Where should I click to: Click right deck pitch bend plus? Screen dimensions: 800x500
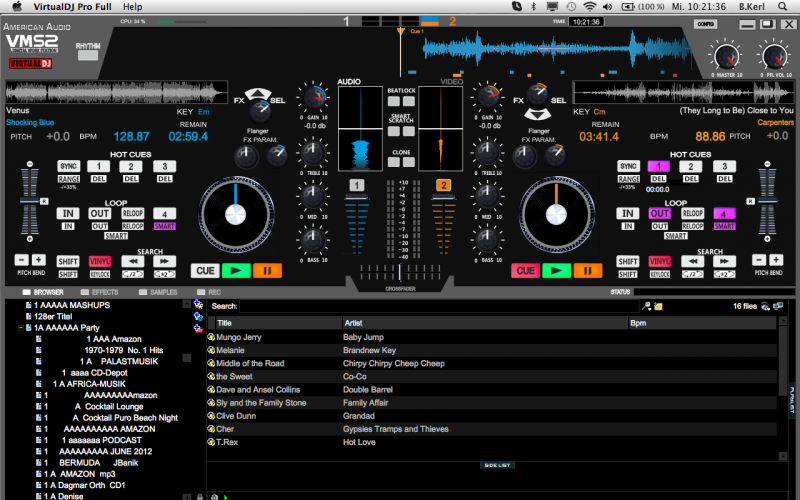point(776,260)
